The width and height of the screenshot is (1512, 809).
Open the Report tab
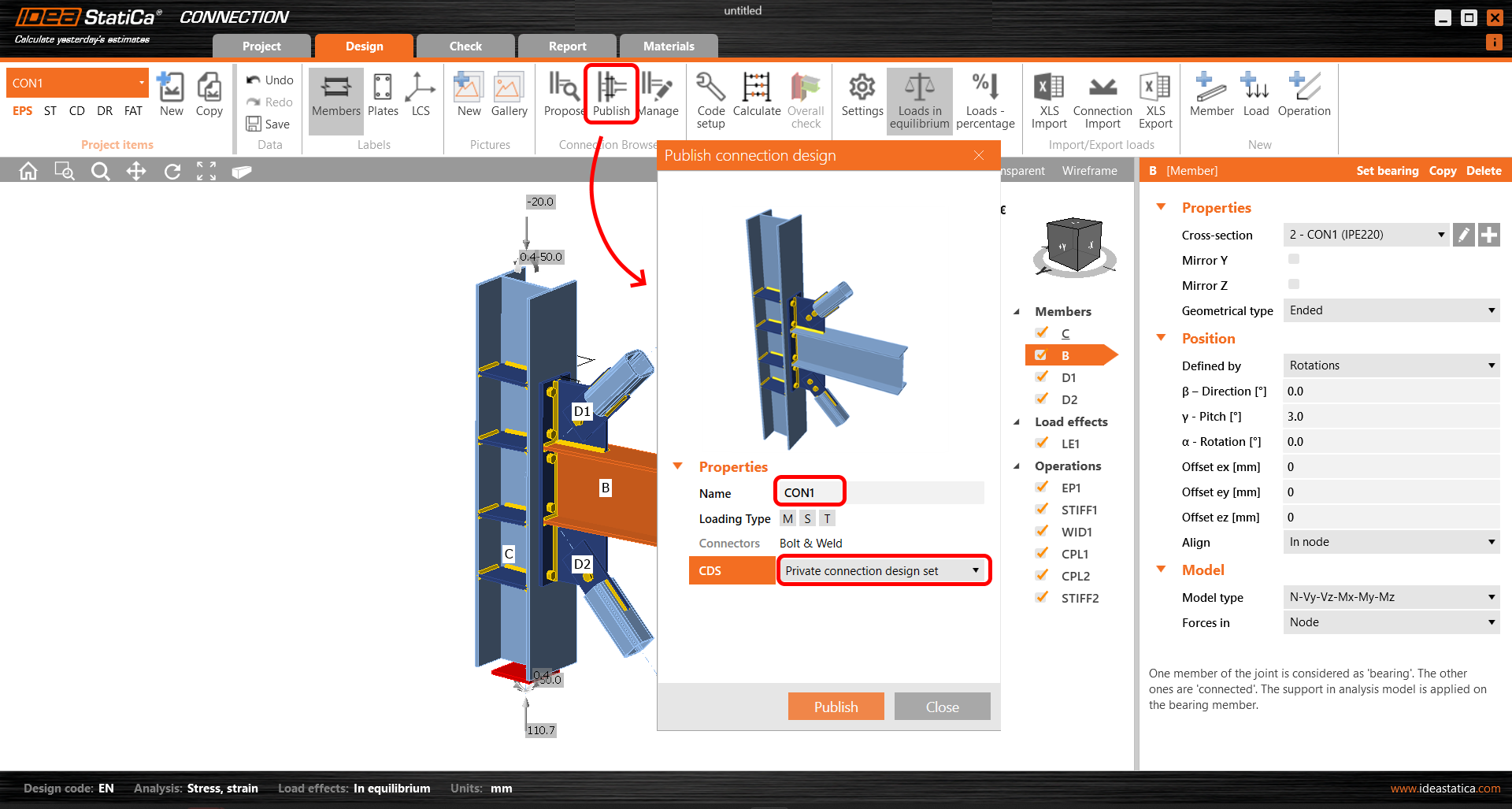point(566,46)
